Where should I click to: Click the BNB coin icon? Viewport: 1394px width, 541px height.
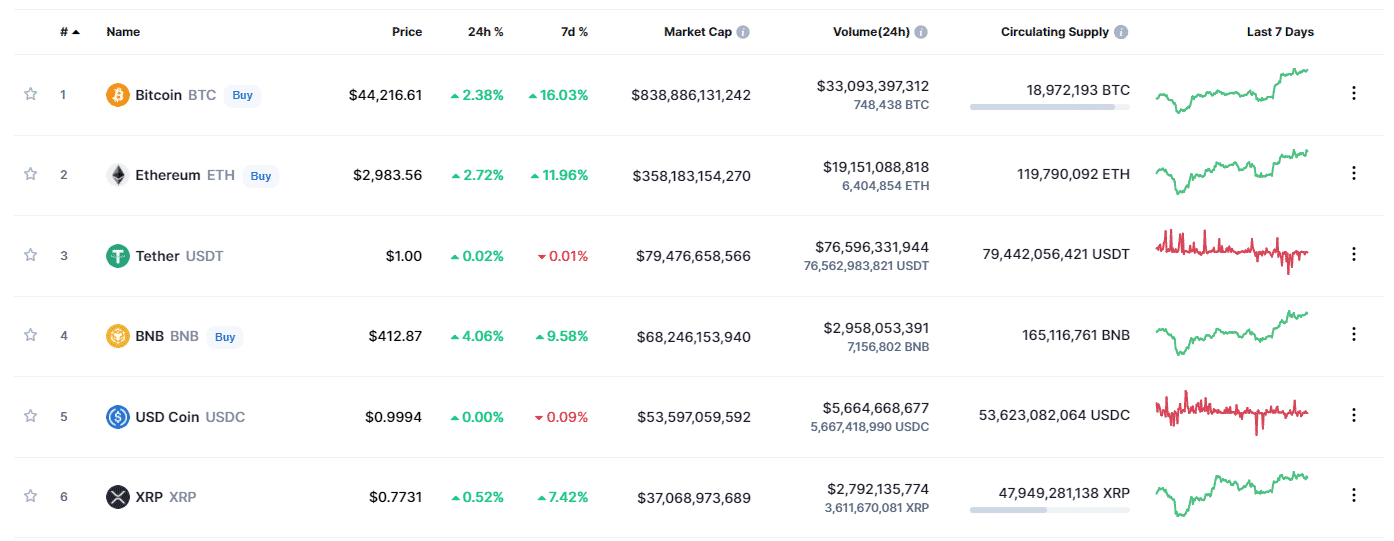pyautogui.click(x=118, y=336)
